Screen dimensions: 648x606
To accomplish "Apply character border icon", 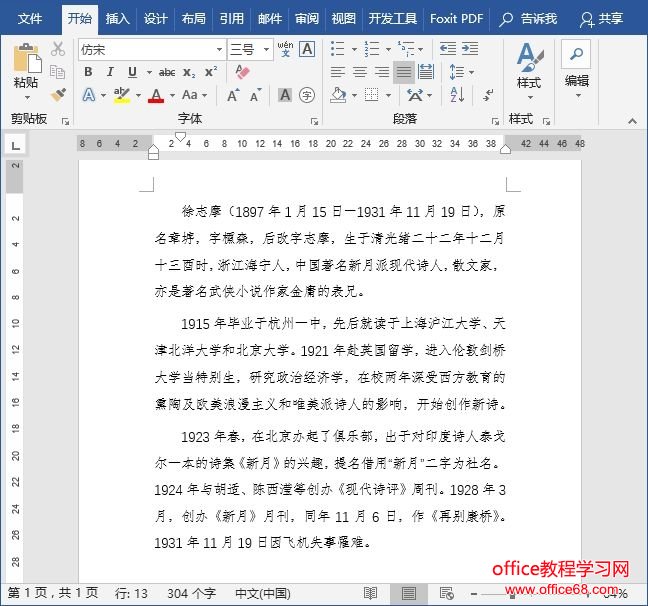I will pos(307,49).
